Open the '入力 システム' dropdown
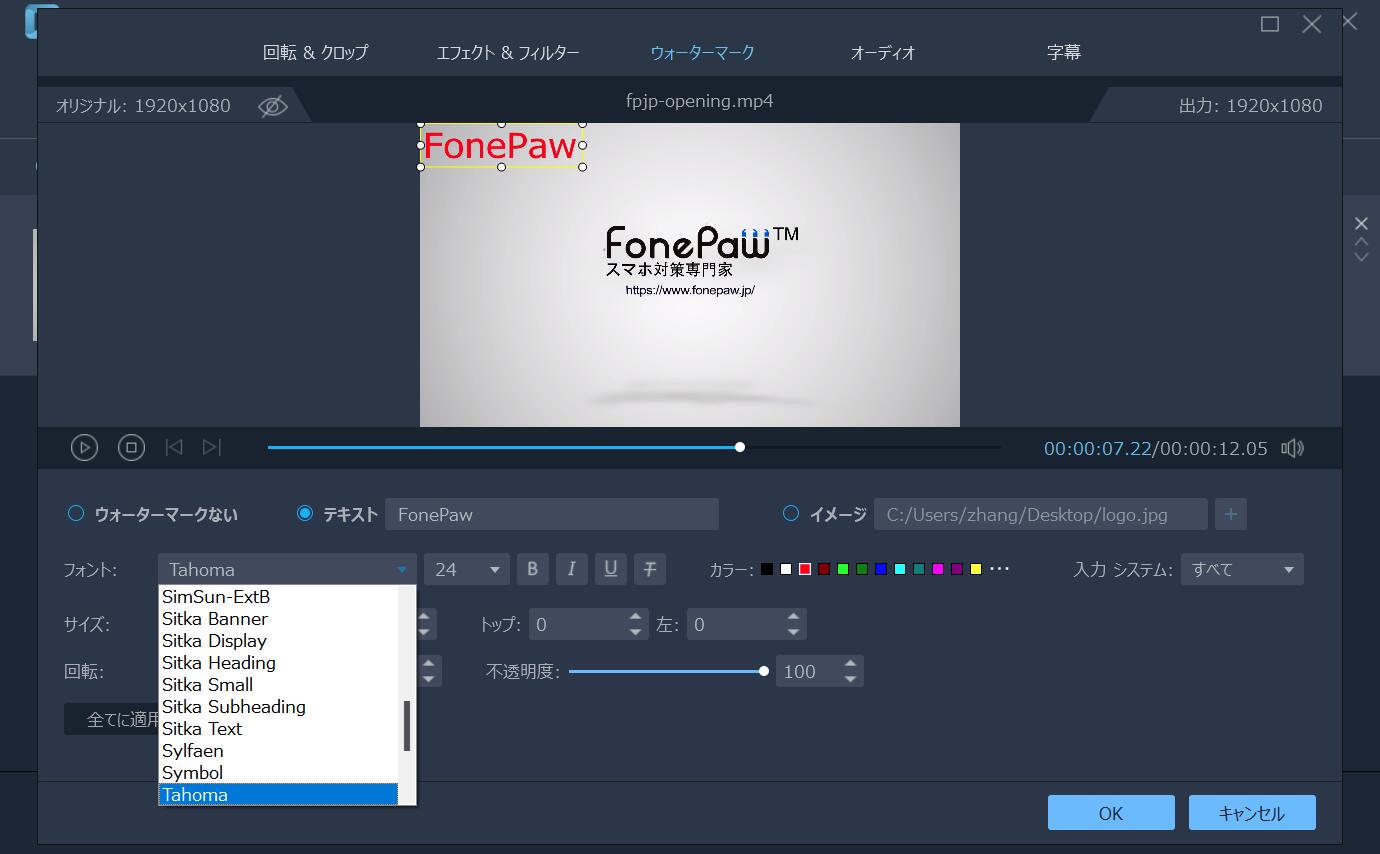The image size is (1380, 854). click(1242, 569)
